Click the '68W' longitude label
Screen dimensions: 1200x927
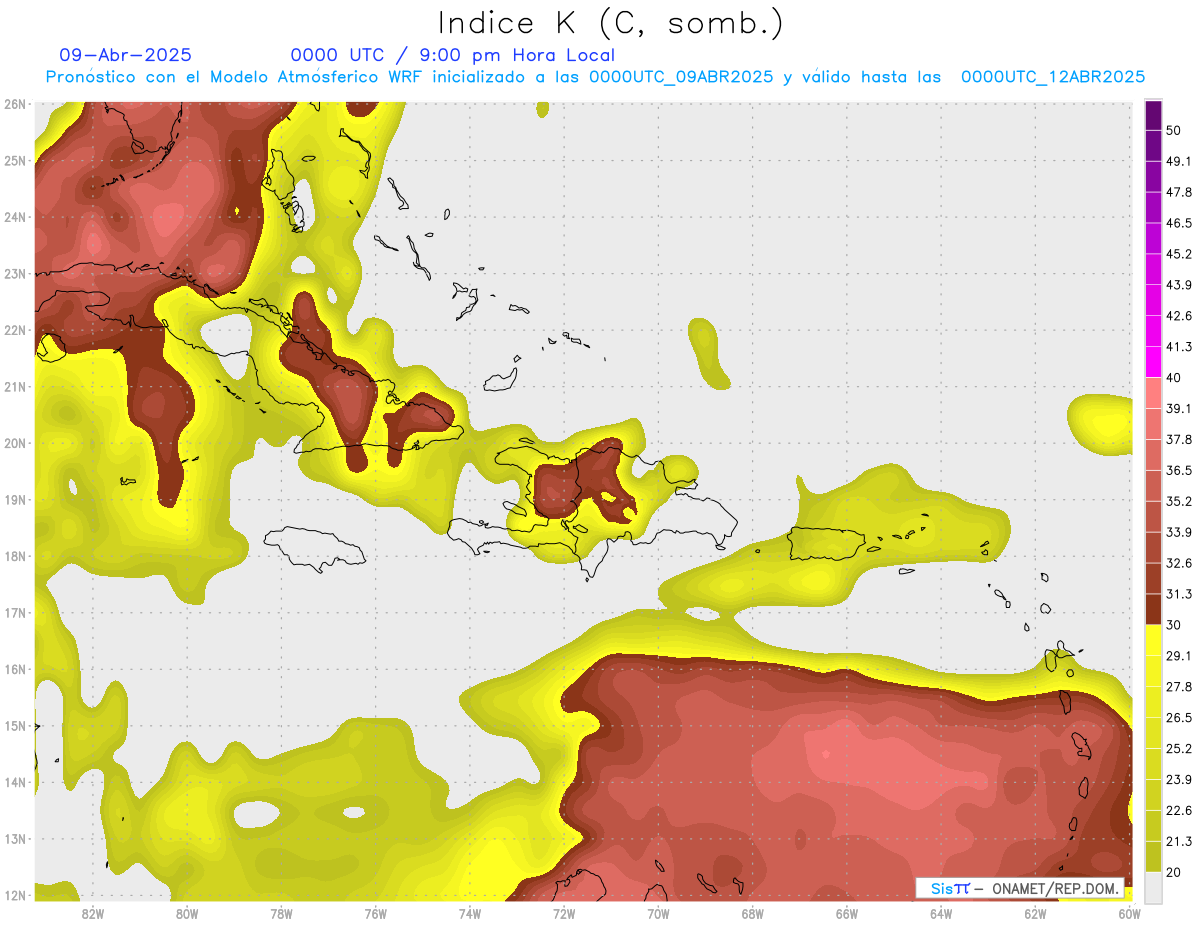pos(753,913)
